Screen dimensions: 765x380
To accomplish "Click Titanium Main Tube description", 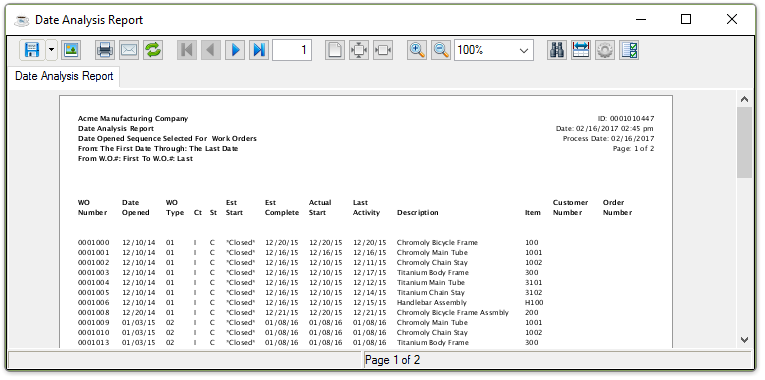I will (x=431, y=282).
